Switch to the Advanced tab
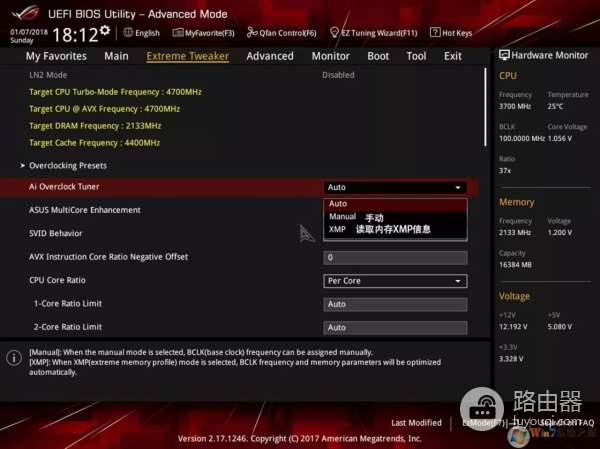This screenshot has height=449, width=600. tap(269, 56)
